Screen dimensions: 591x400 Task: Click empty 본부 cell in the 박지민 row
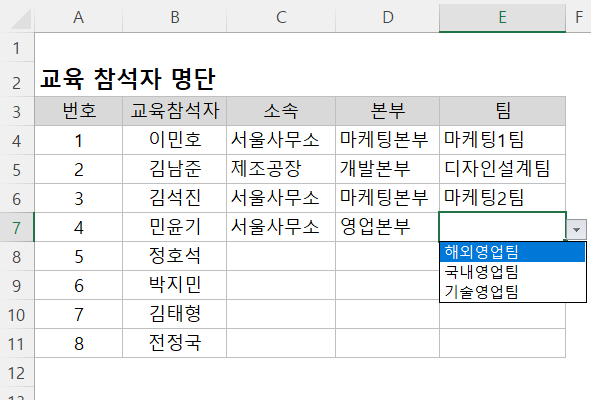point(387,285)
